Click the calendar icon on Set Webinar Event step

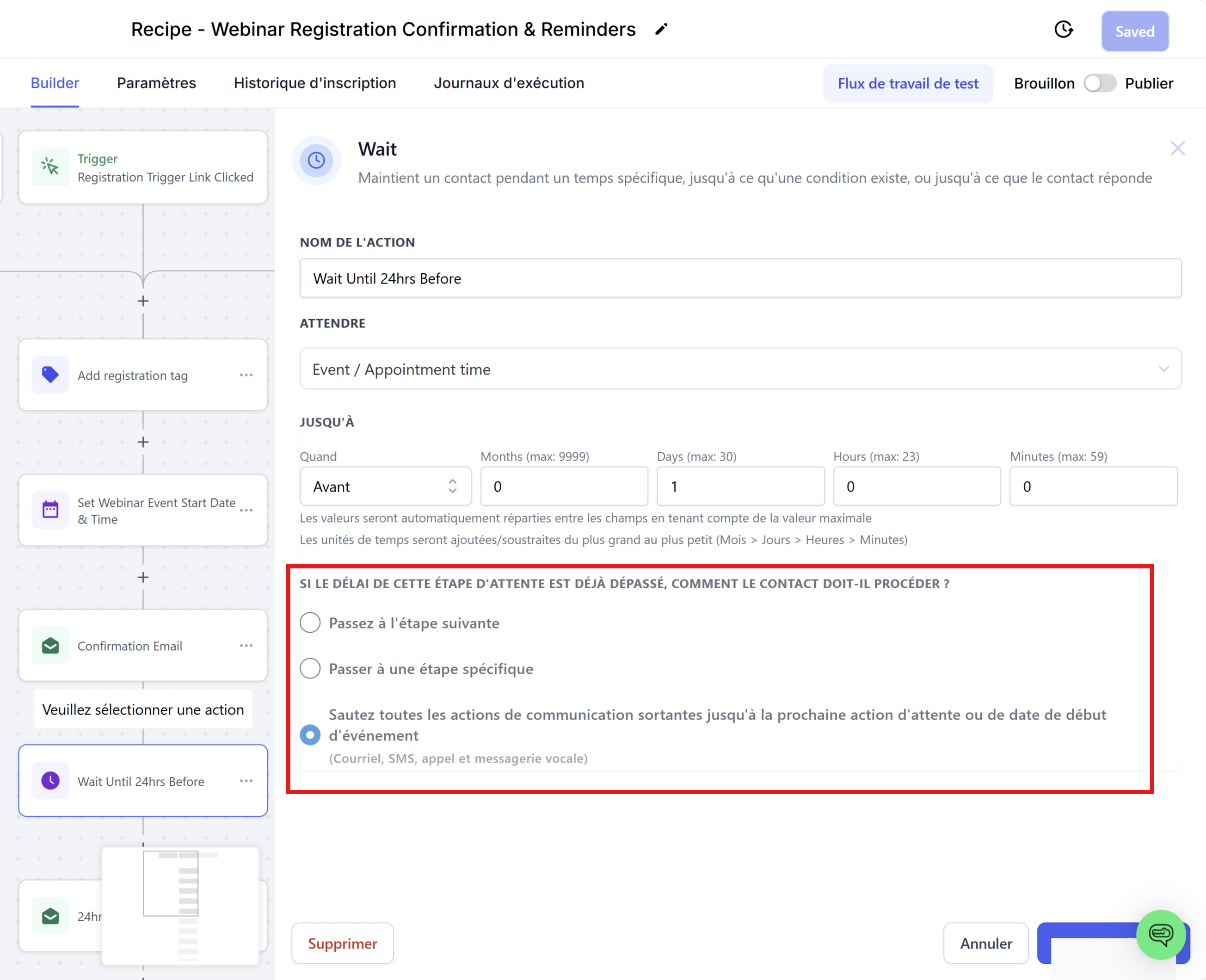click(x=50, y=510)
